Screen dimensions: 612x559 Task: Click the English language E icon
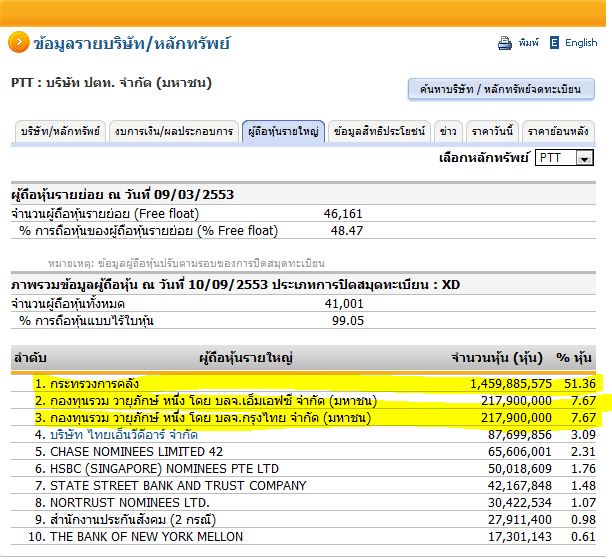click(554, 43)
